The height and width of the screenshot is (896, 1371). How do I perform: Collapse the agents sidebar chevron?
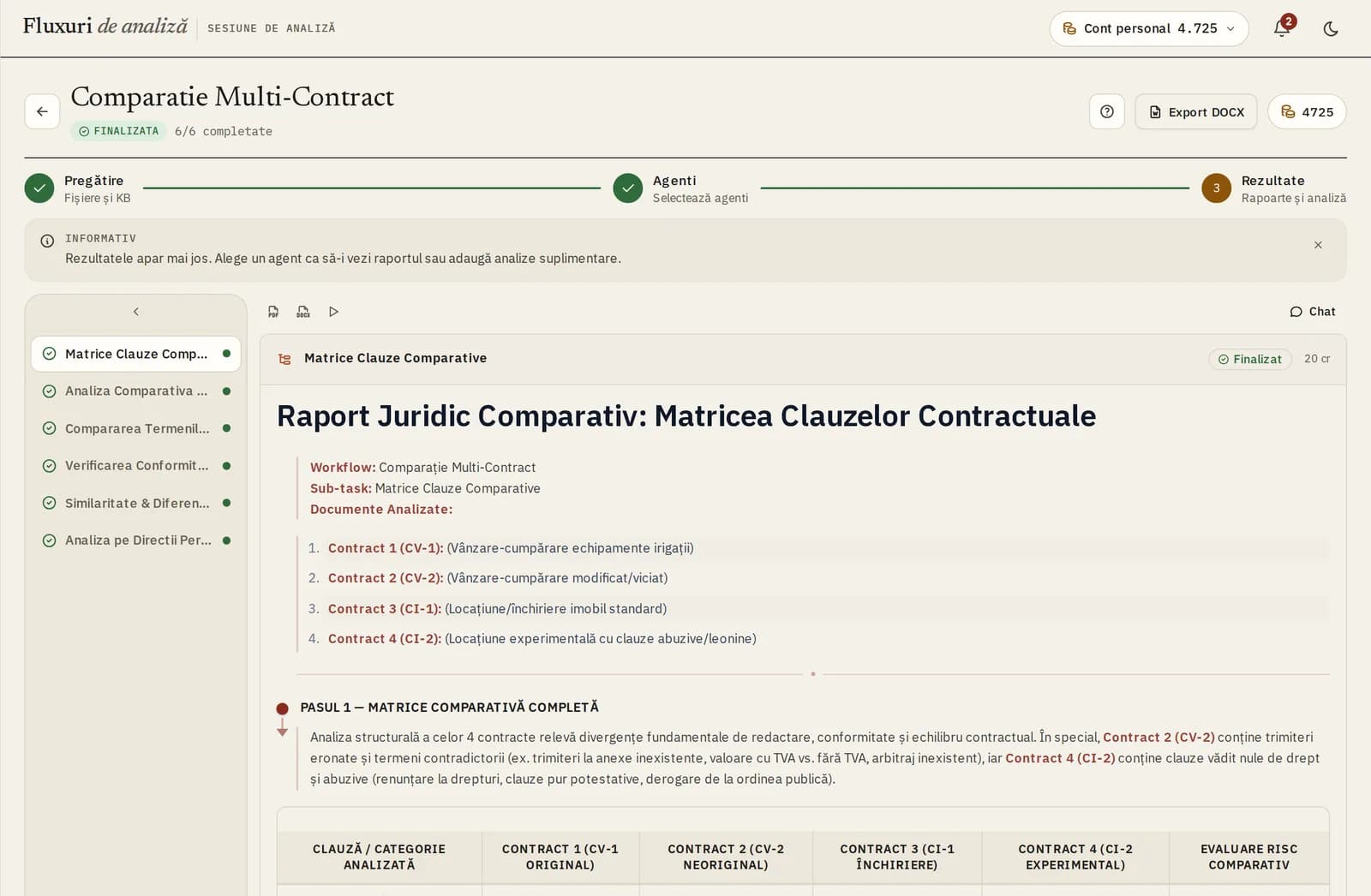pos(136,312)
